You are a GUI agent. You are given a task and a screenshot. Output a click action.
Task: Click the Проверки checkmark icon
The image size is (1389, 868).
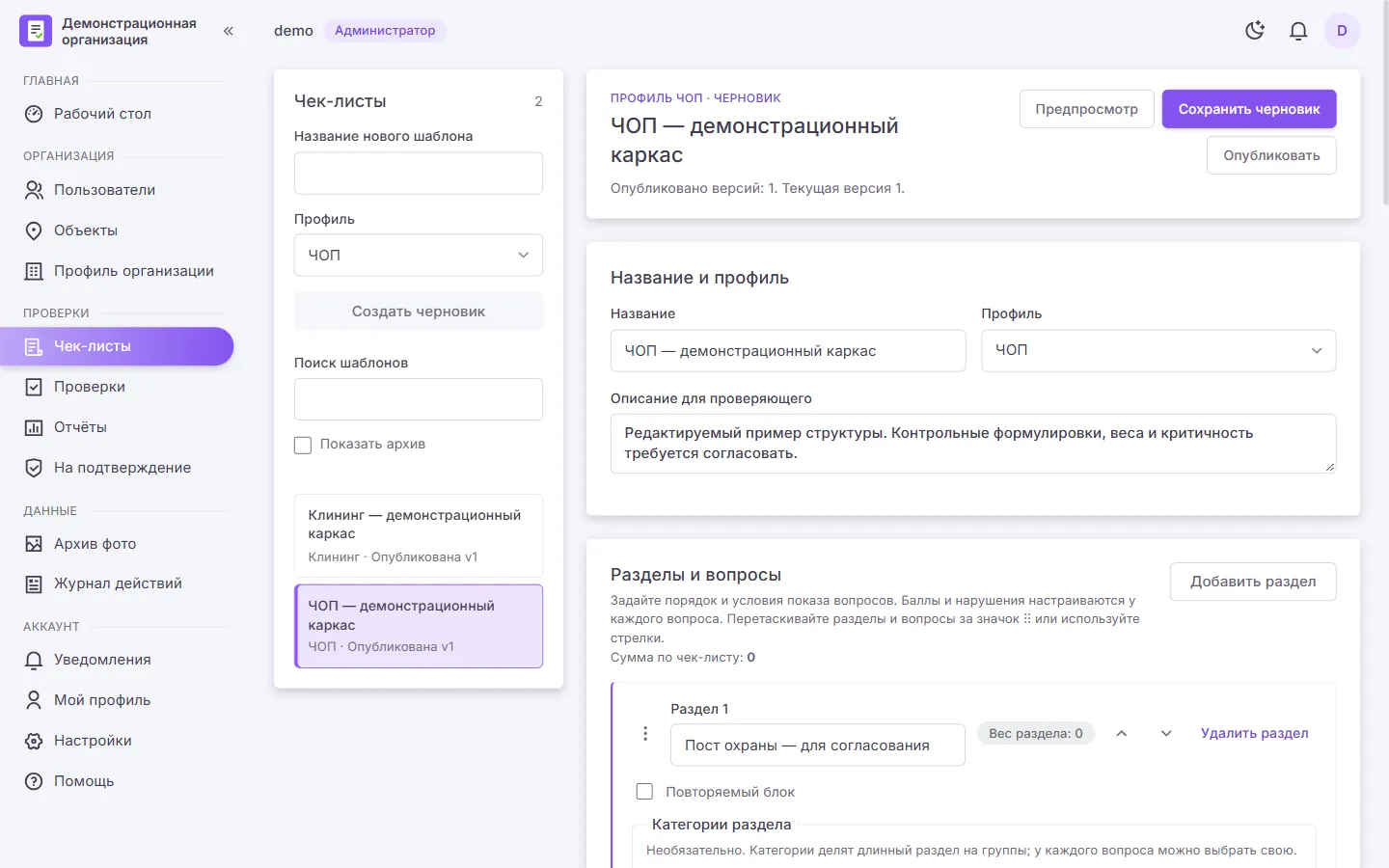pyautogui.click(x=34, y=387)
